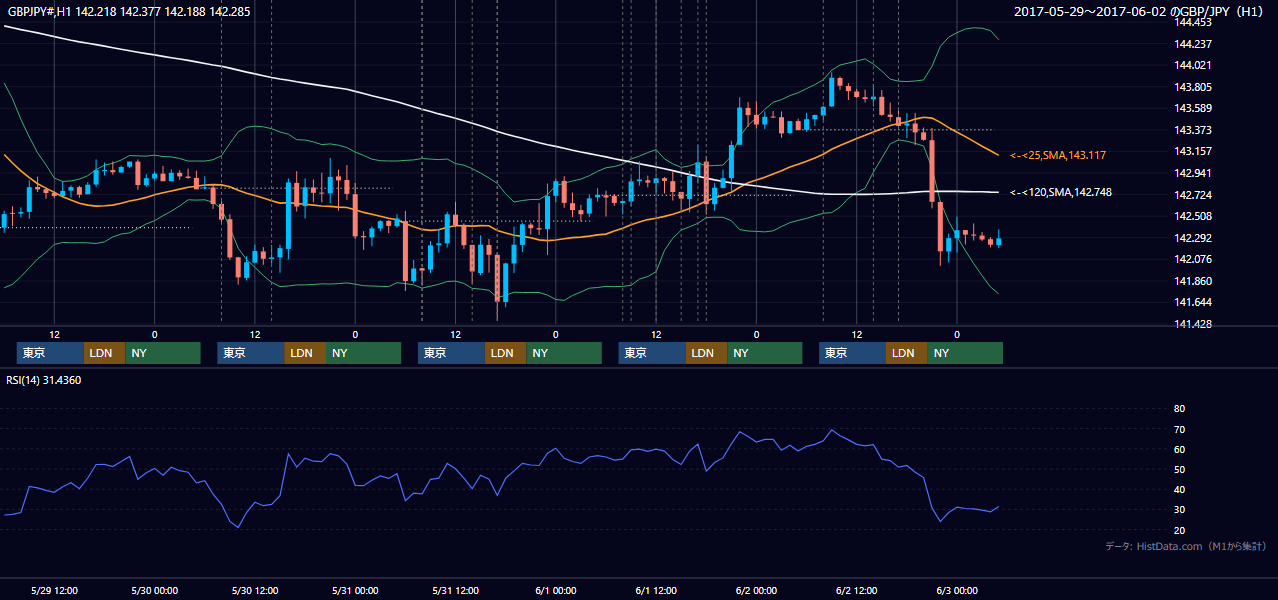Click price axis label 141.428

pyautogui.click(x=1193, y=324)
